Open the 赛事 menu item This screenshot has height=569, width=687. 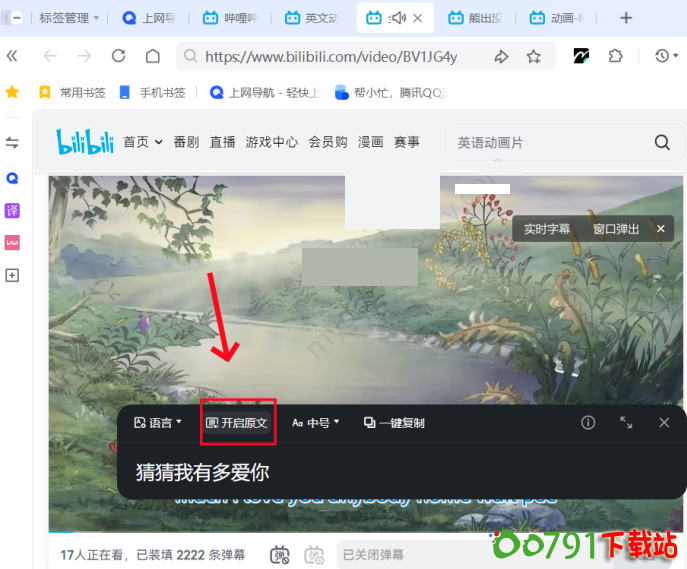pos(407,142)
